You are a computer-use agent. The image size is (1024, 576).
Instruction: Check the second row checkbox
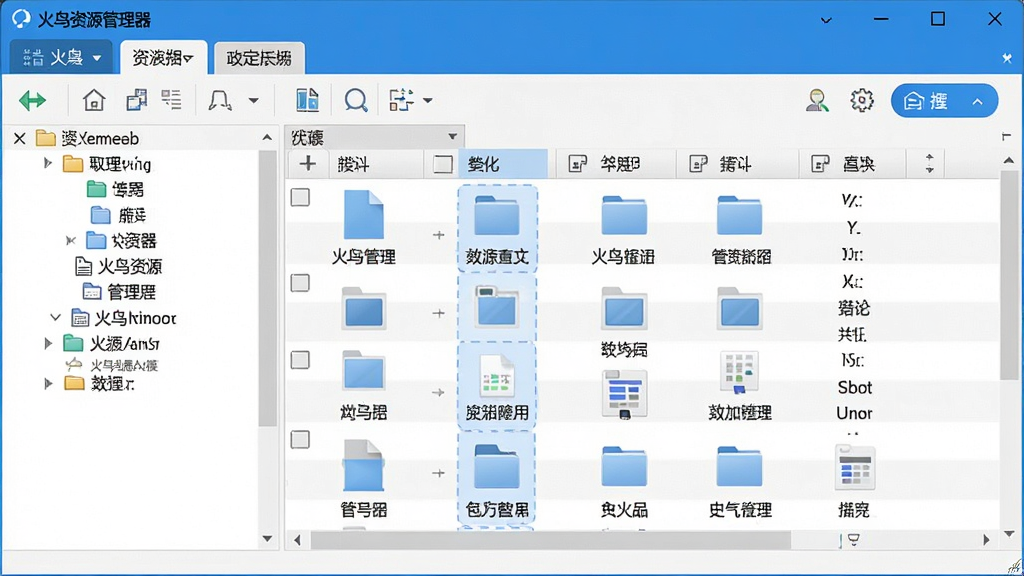[300, 283]
